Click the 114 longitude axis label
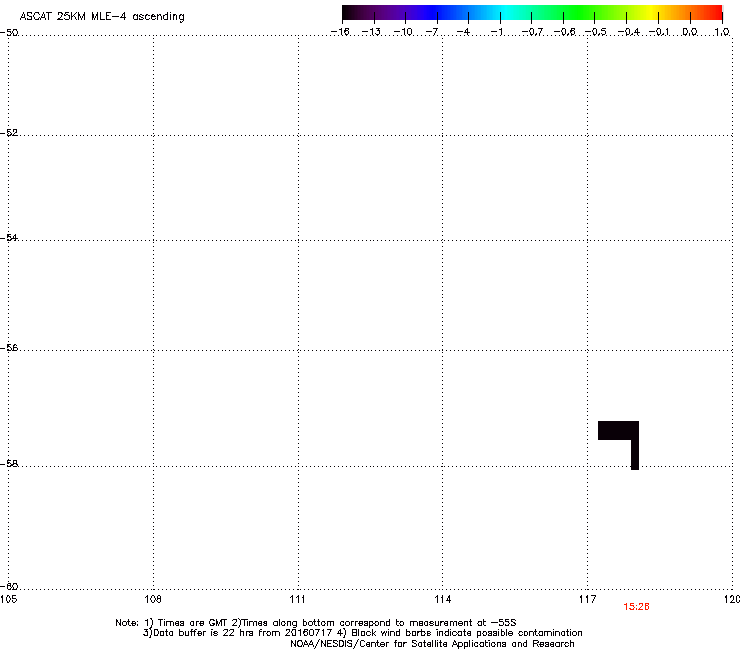 442,599
